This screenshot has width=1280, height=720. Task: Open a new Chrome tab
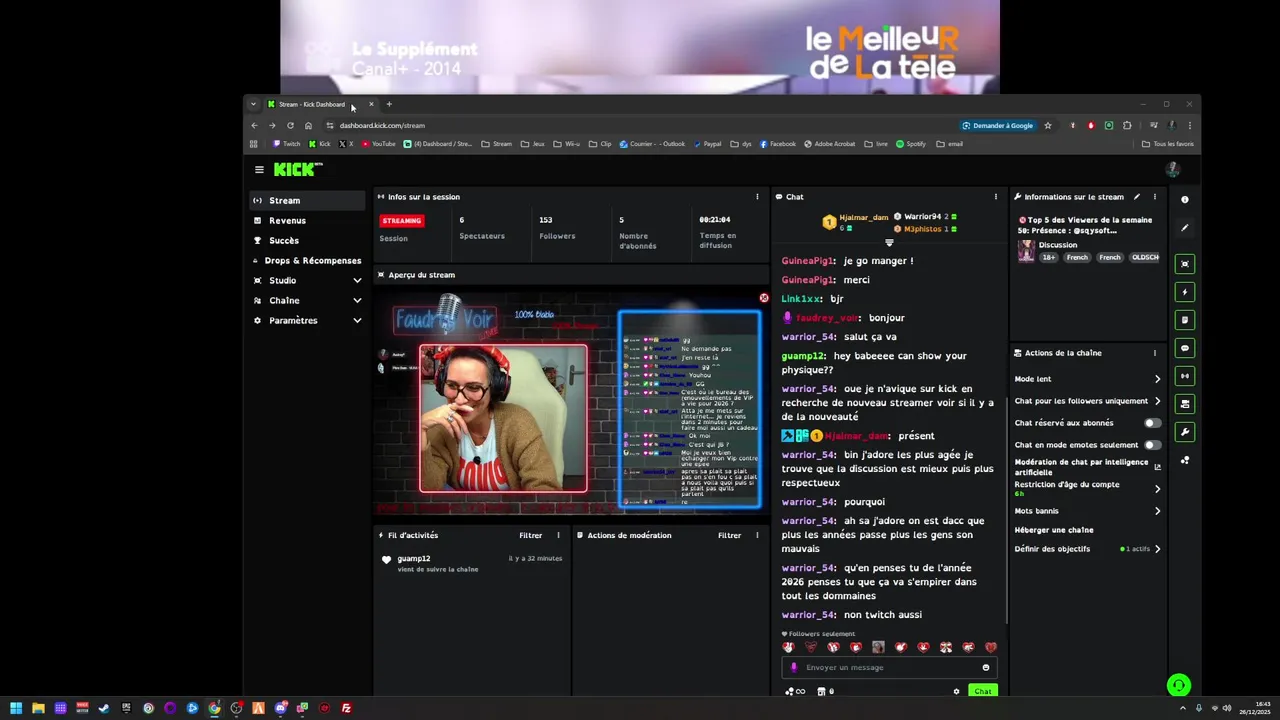click(x=389, y=104)
